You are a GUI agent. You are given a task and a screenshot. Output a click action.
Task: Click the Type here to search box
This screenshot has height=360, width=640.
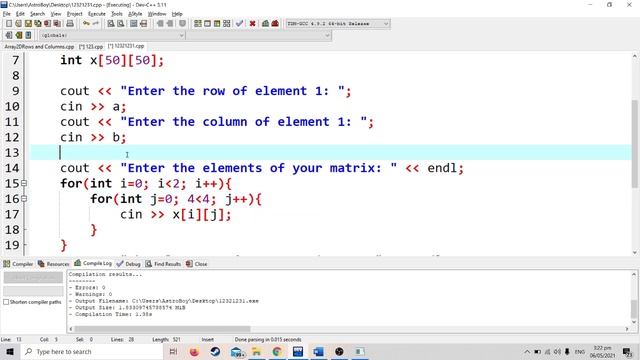tap(92, 351)
